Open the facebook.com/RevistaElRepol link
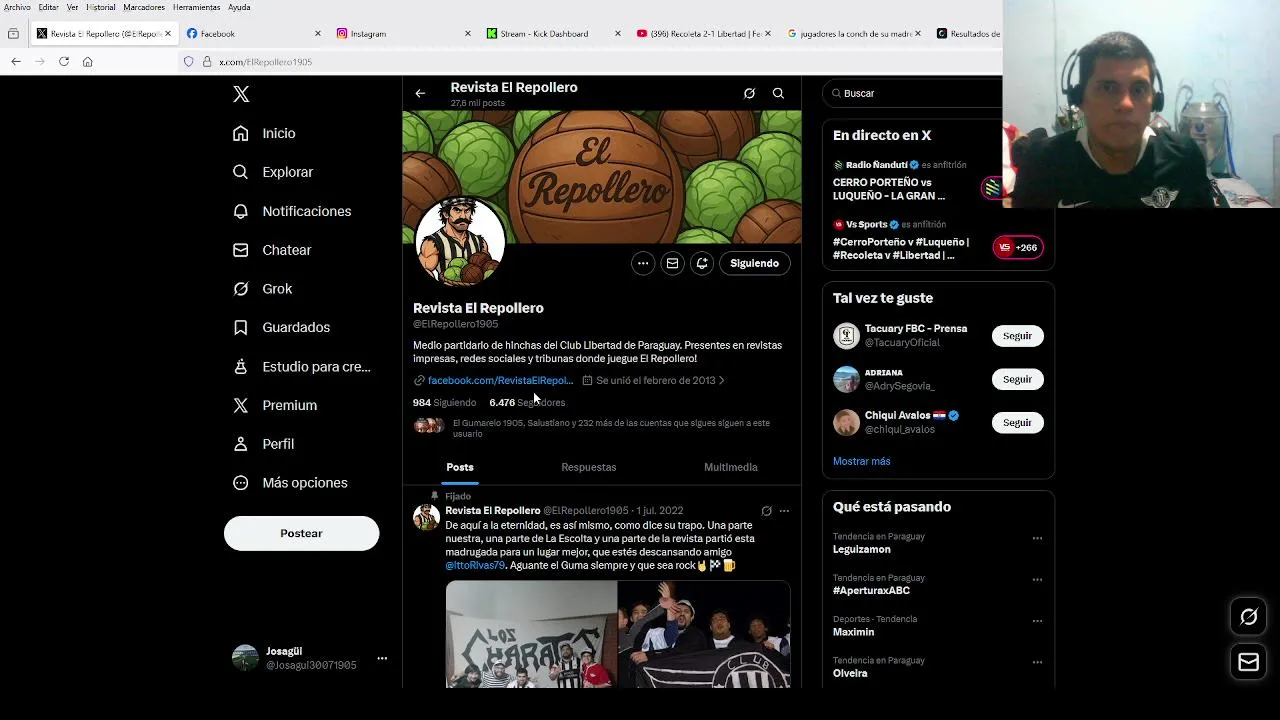The image size is (1280, 720). [500, 380]
